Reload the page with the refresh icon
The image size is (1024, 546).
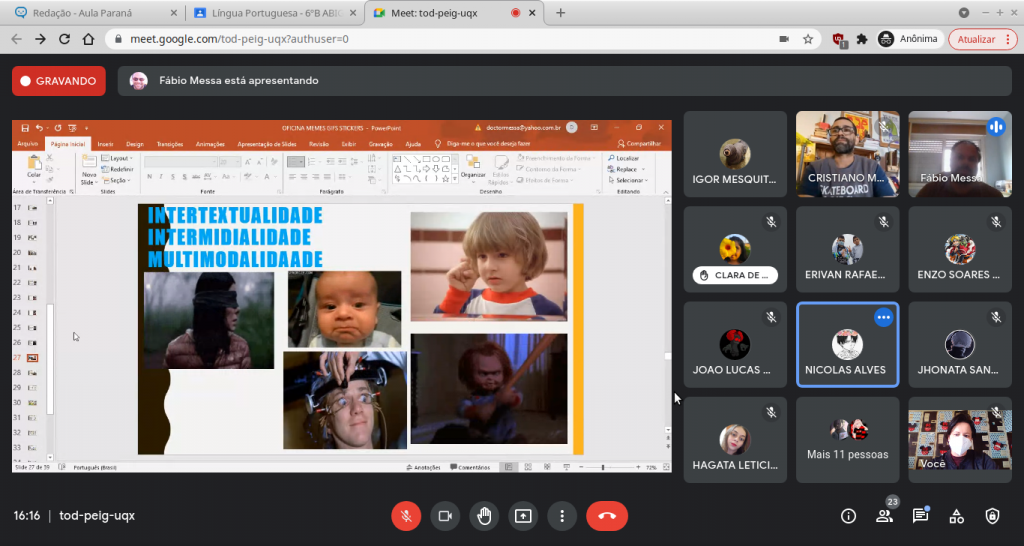click(64, 39)
